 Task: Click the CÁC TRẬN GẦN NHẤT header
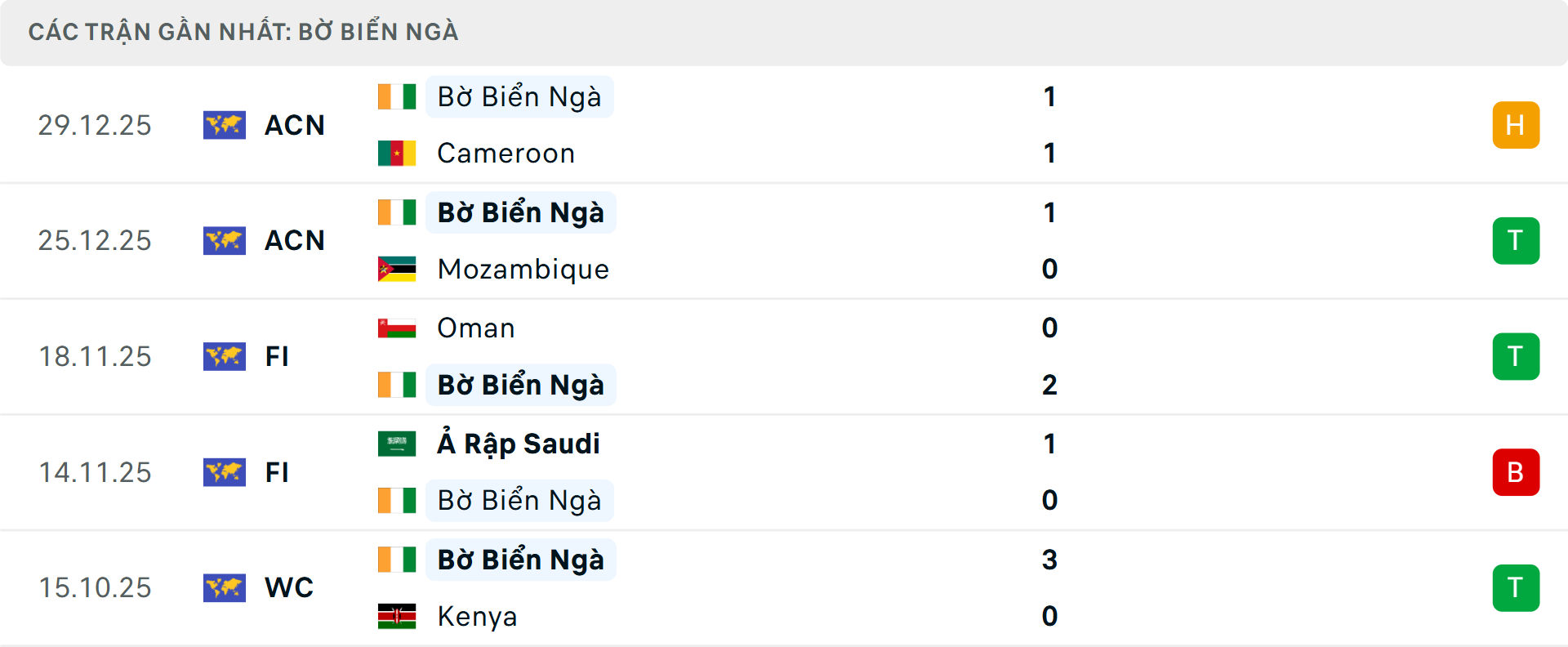(x=245, y=31)
